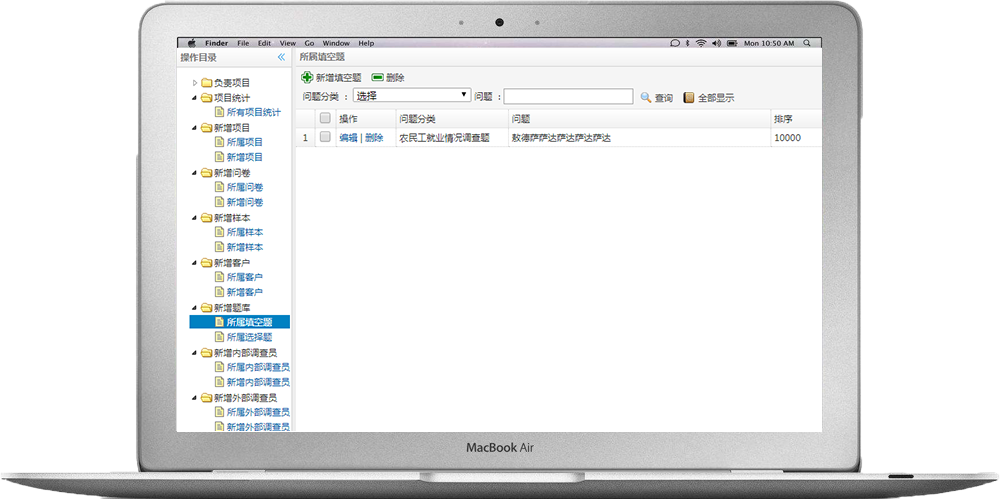Open the File menu in the menu bar

[x=243, y=43]
